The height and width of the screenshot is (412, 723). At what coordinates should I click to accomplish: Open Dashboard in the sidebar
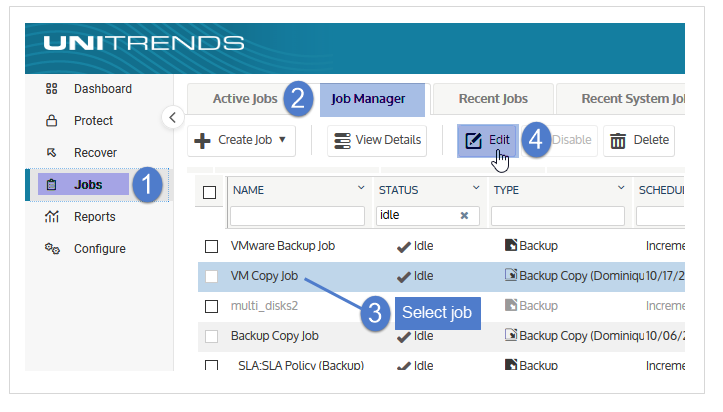(103, 88)
